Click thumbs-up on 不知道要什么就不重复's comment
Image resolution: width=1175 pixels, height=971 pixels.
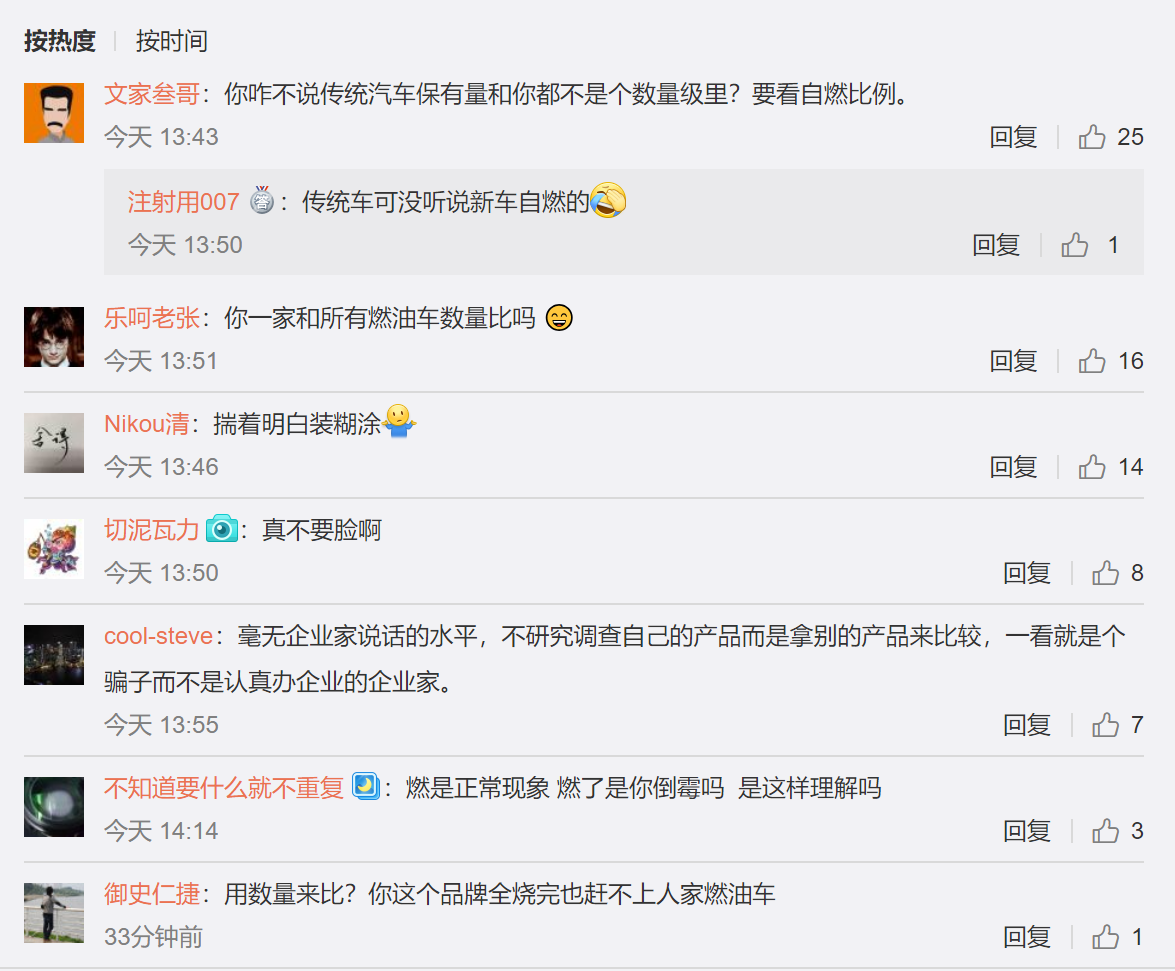(x=1105, y=831)
